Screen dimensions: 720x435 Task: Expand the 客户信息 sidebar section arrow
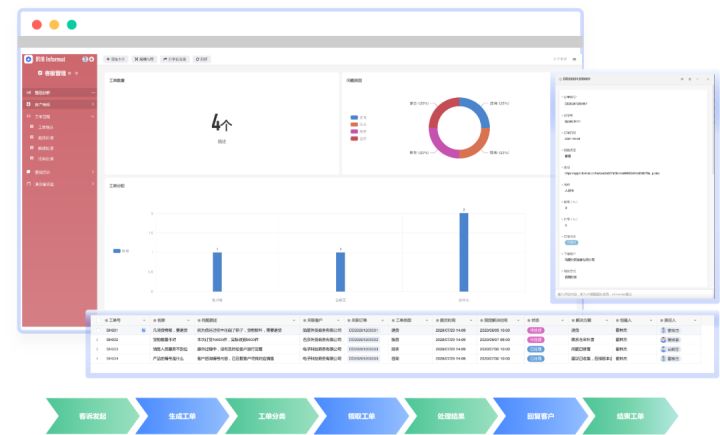point(93,104)
